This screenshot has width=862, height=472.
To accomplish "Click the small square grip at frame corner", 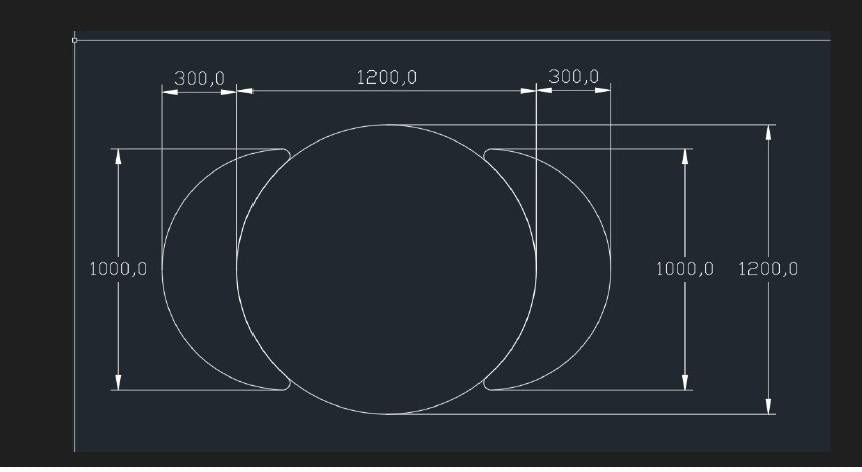I will point(75,40).
